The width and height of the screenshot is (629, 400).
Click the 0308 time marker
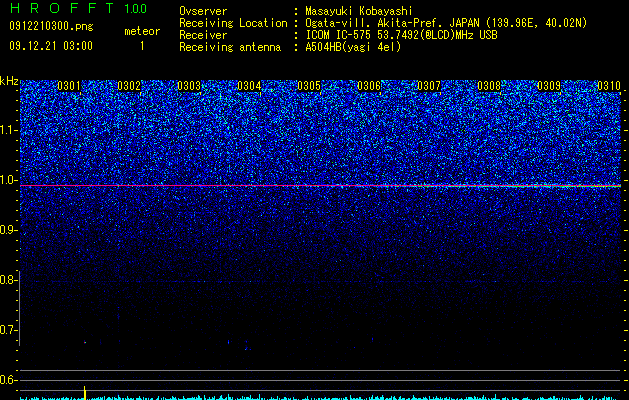[x=489, y=86]
